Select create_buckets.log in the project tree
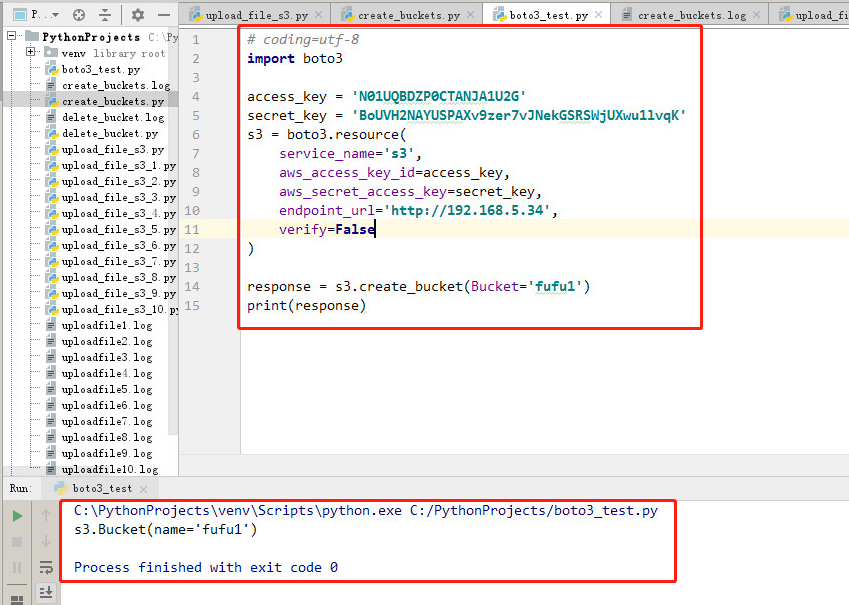The image size is (849, 605). (x=116, y=85)
